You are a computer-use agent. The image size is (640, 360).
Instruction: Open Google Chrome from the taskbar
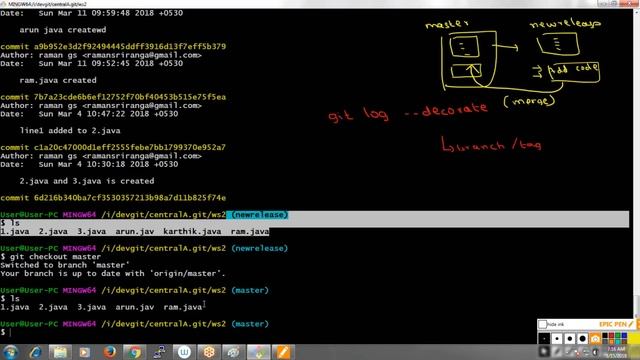(x=134, y=352)
